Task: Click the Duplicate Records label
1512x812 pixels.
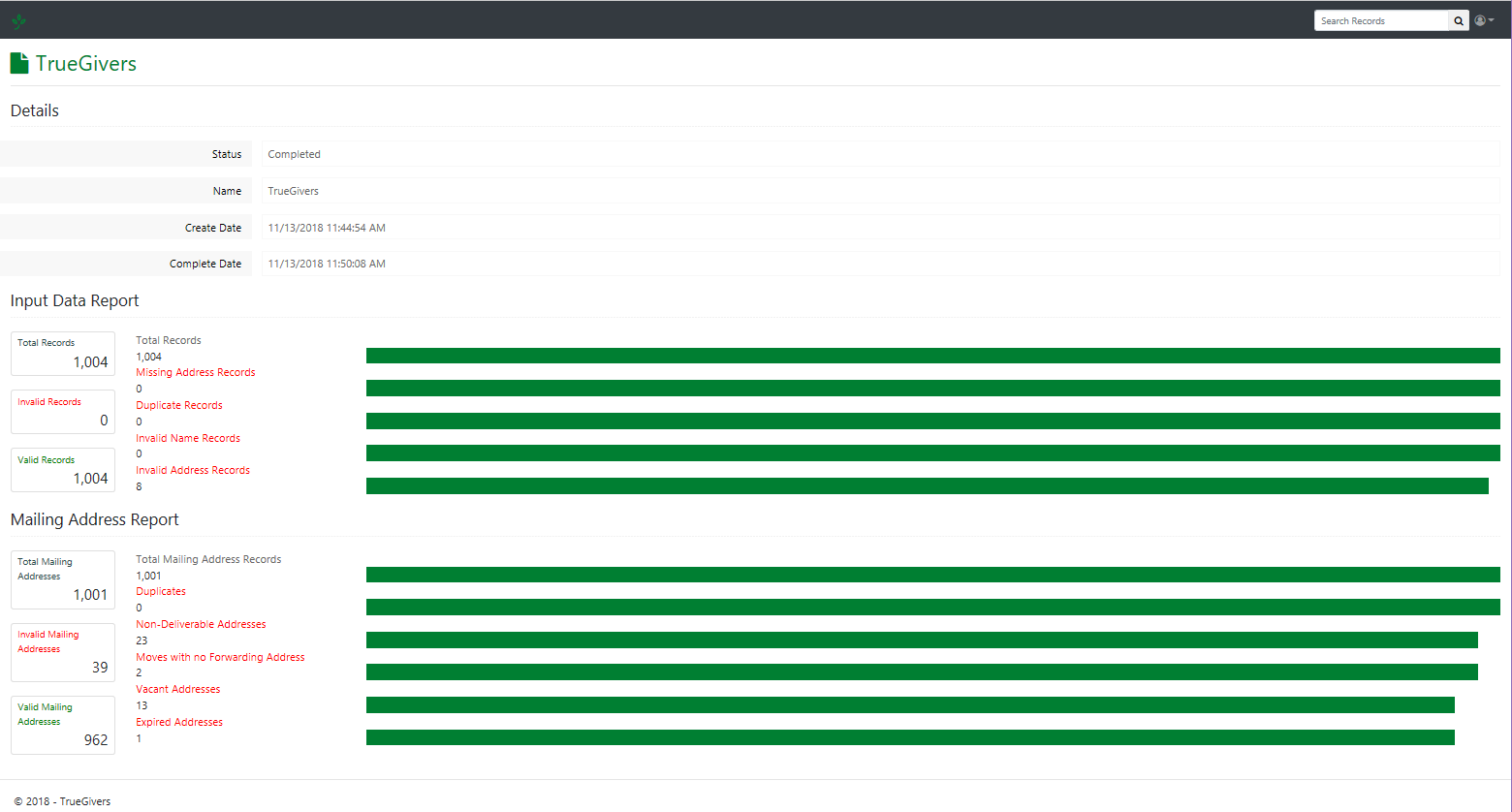Action: tap(179, 405)
